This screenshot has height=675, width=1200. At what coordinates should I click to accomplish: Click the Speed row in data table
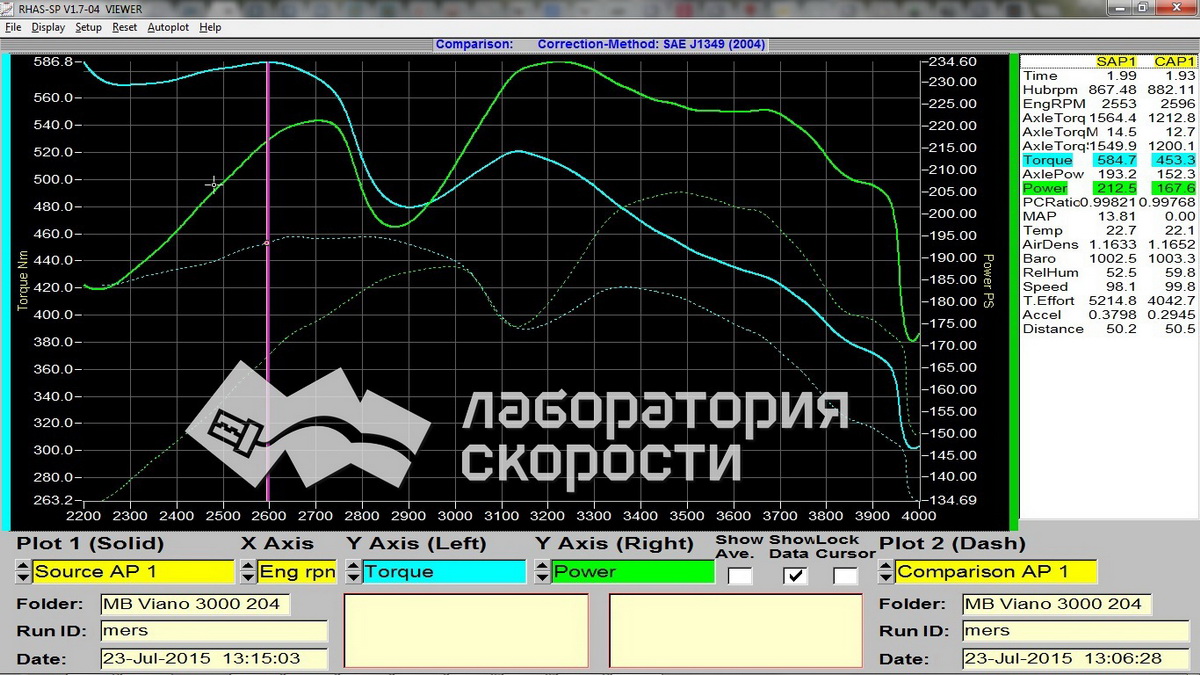point(1109,286)
